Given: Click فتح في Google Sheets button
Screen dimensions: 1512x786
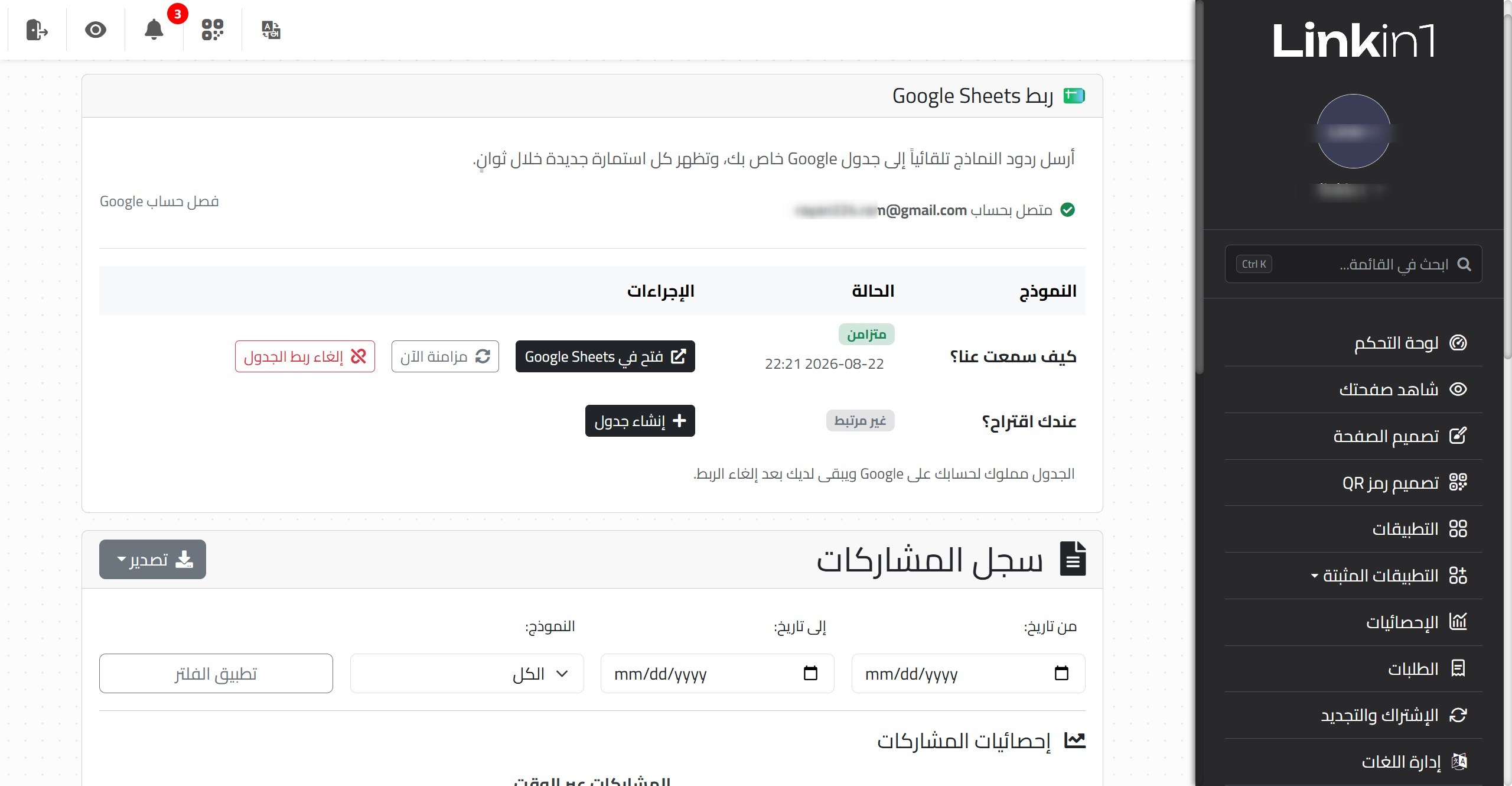Looking at the screenshot, I should (605, 356).
